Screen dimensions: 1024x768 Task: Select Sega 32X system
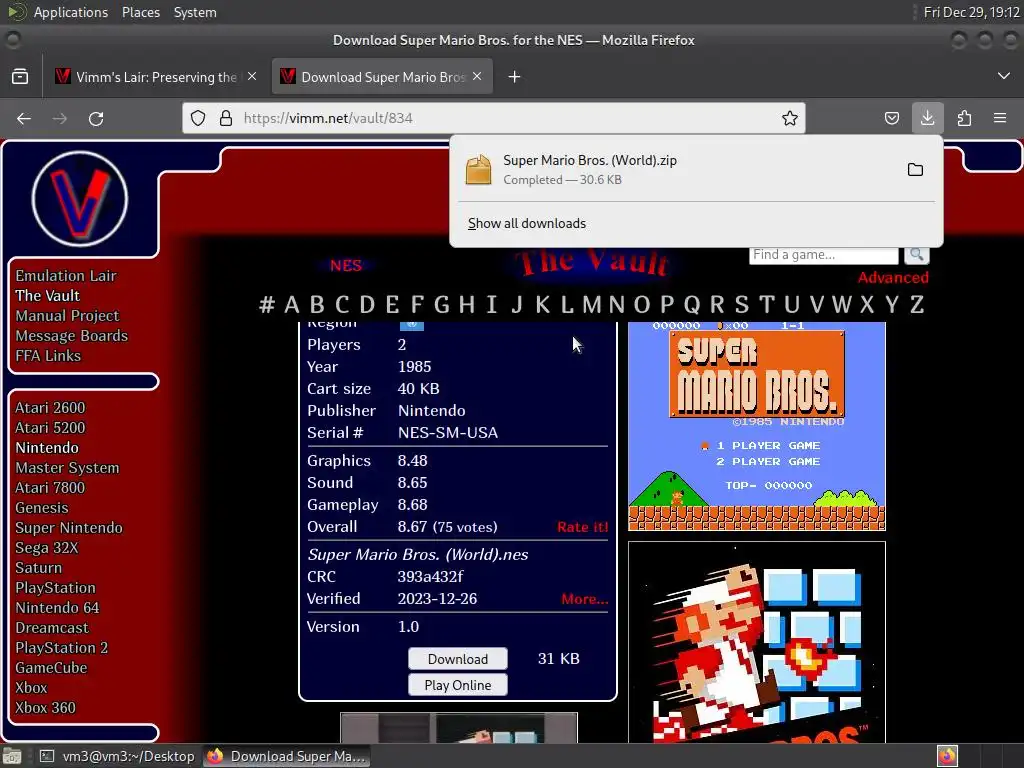(47, 548)
